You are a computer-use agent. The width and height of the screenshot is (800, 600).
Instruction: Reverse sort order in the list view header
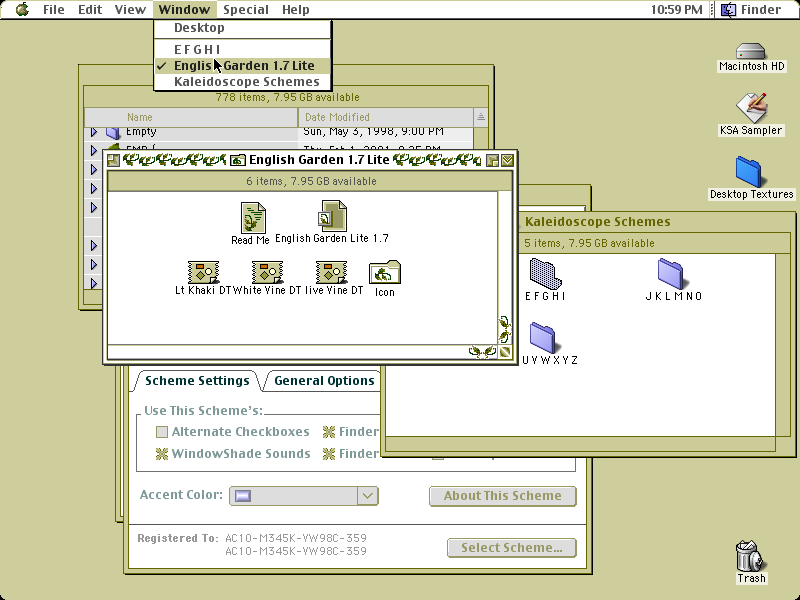pyautogui.click(x=481, y=117)
